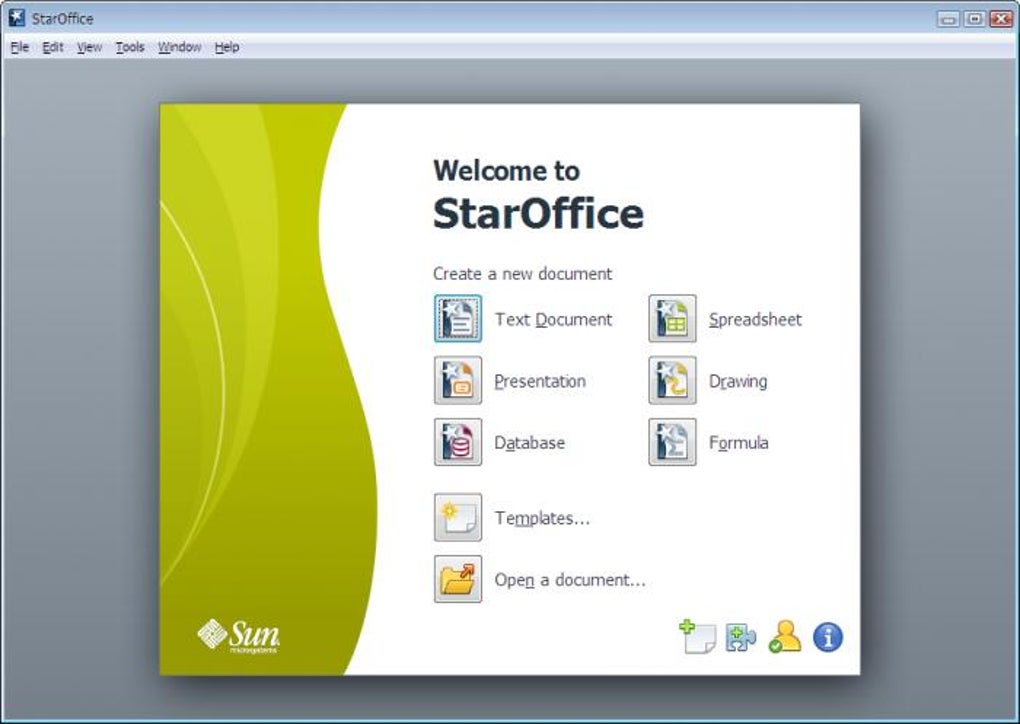Open a new Text Document via its icon
This screenshot has width=1020, height=724.
coord(458,319)
